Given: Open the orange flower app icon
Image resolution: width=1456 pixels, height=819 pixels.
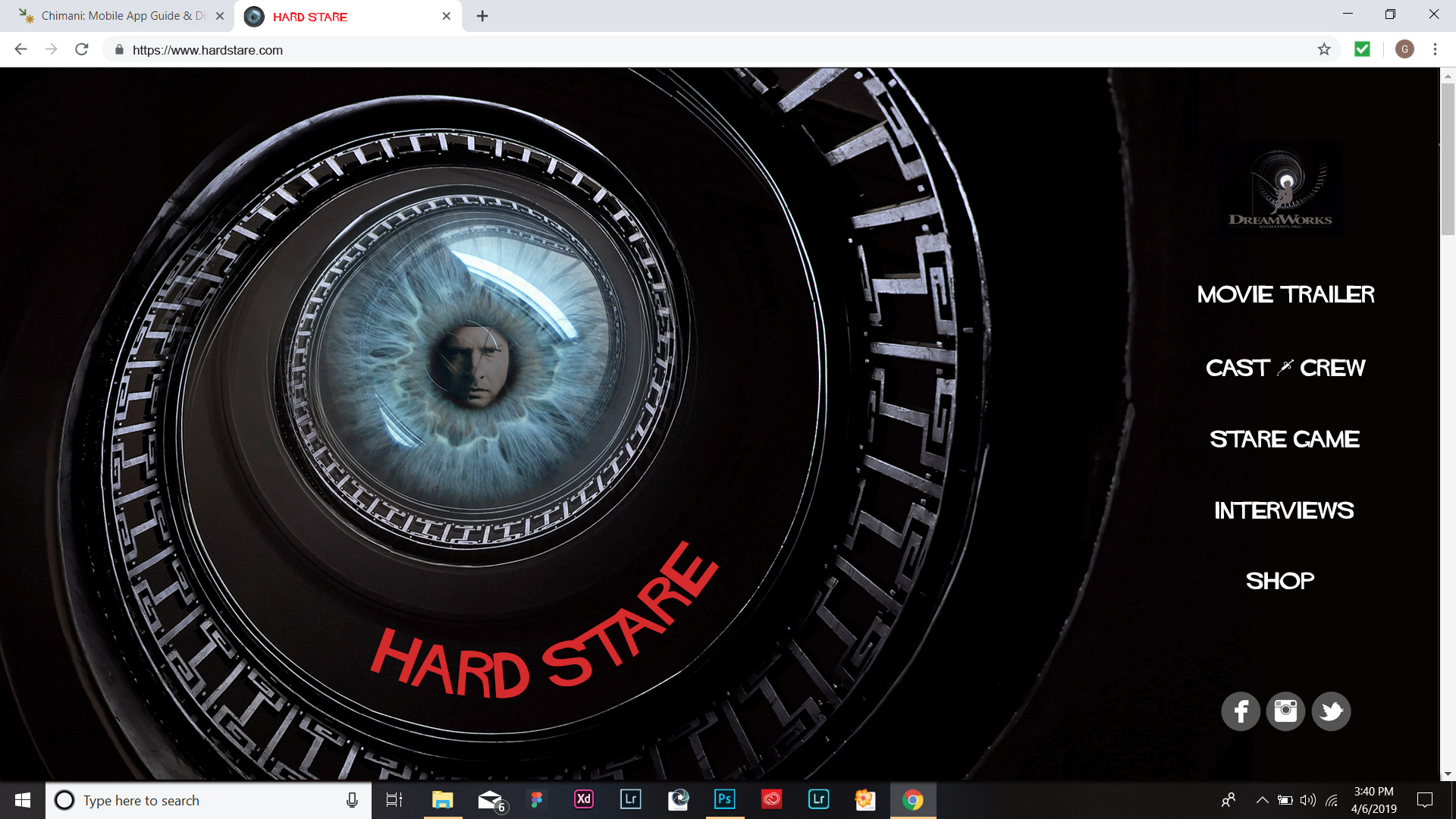Looking at the screenshot, I should coord(865,800).
